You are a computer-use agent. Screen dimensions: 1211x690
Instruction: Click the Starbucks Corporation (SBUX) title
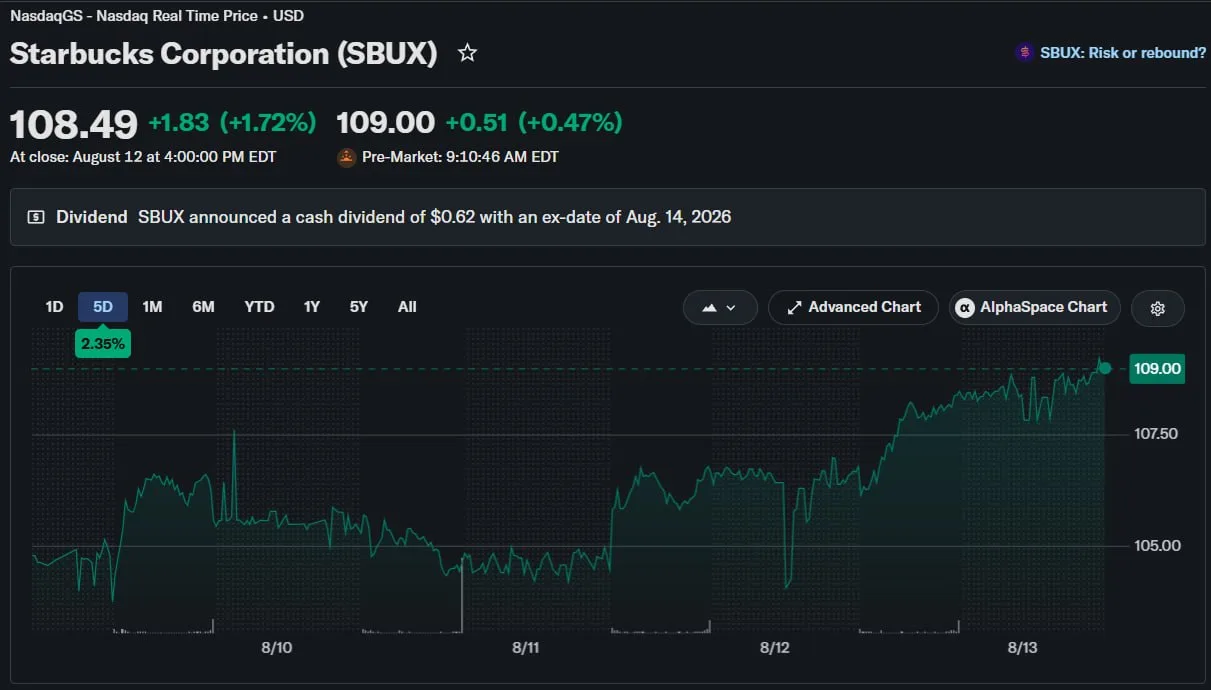[x=224, y=53]
